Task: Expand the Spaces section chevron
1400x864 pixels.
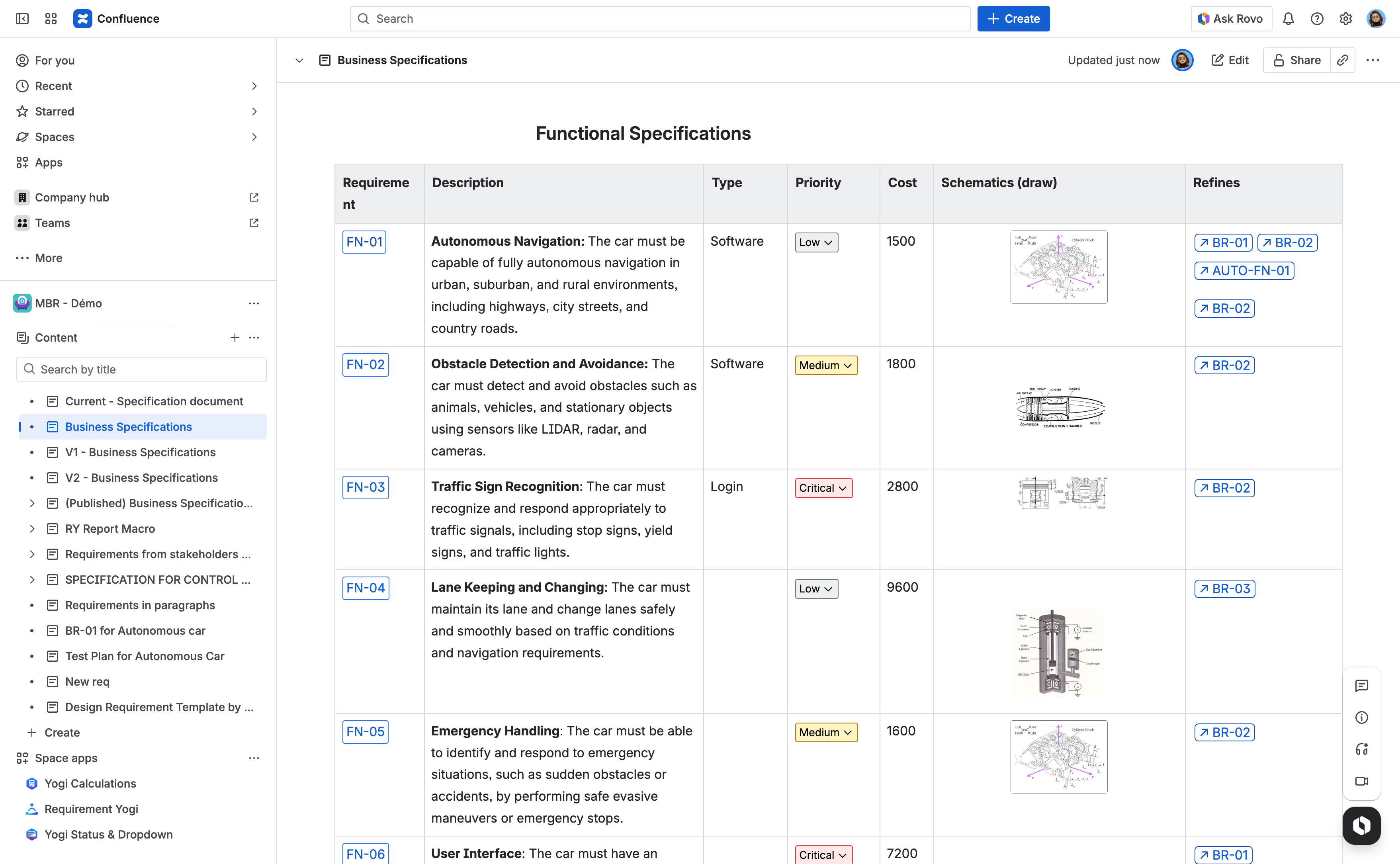Action: pos(254,137)
